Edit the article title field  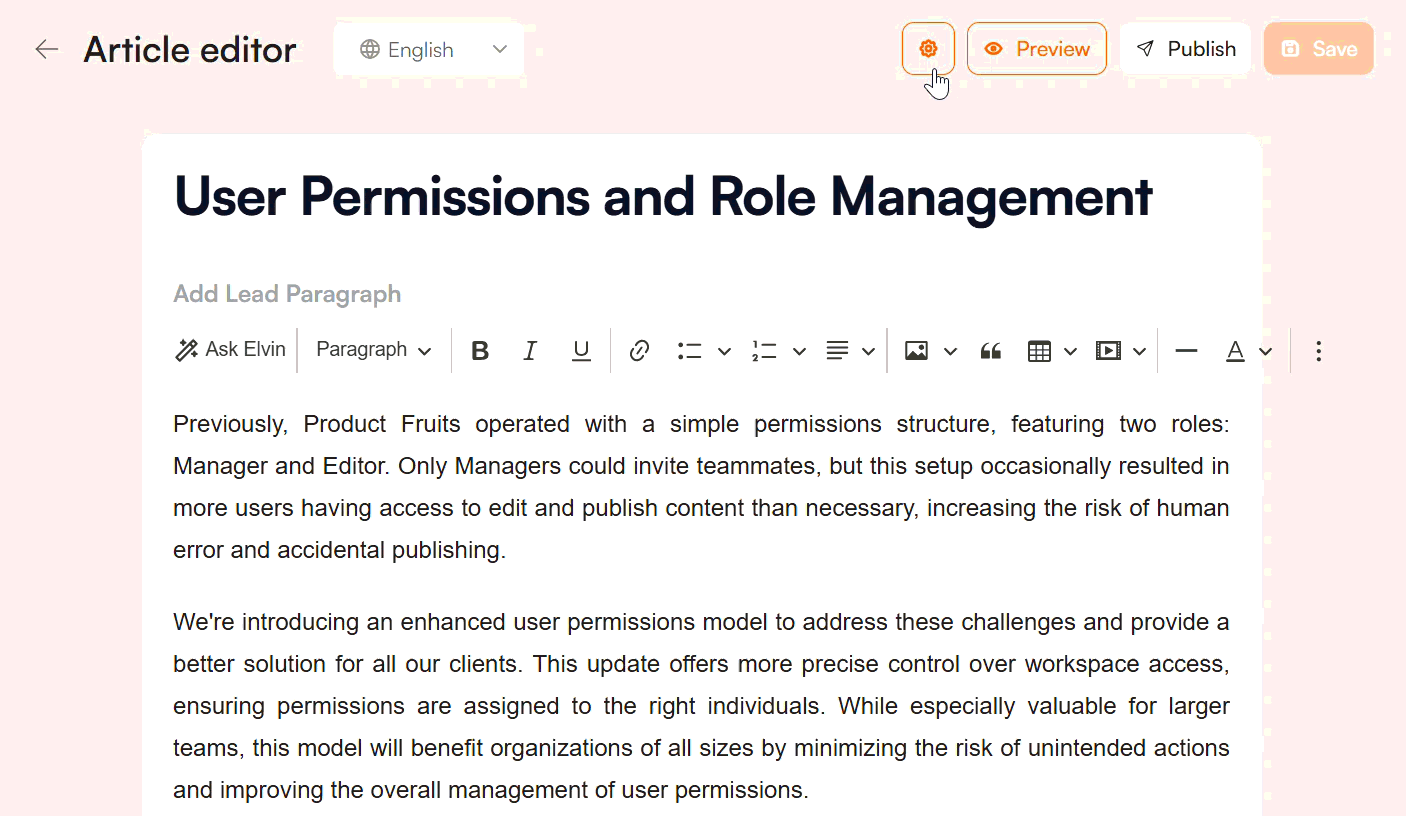click(x=664, y=196)
